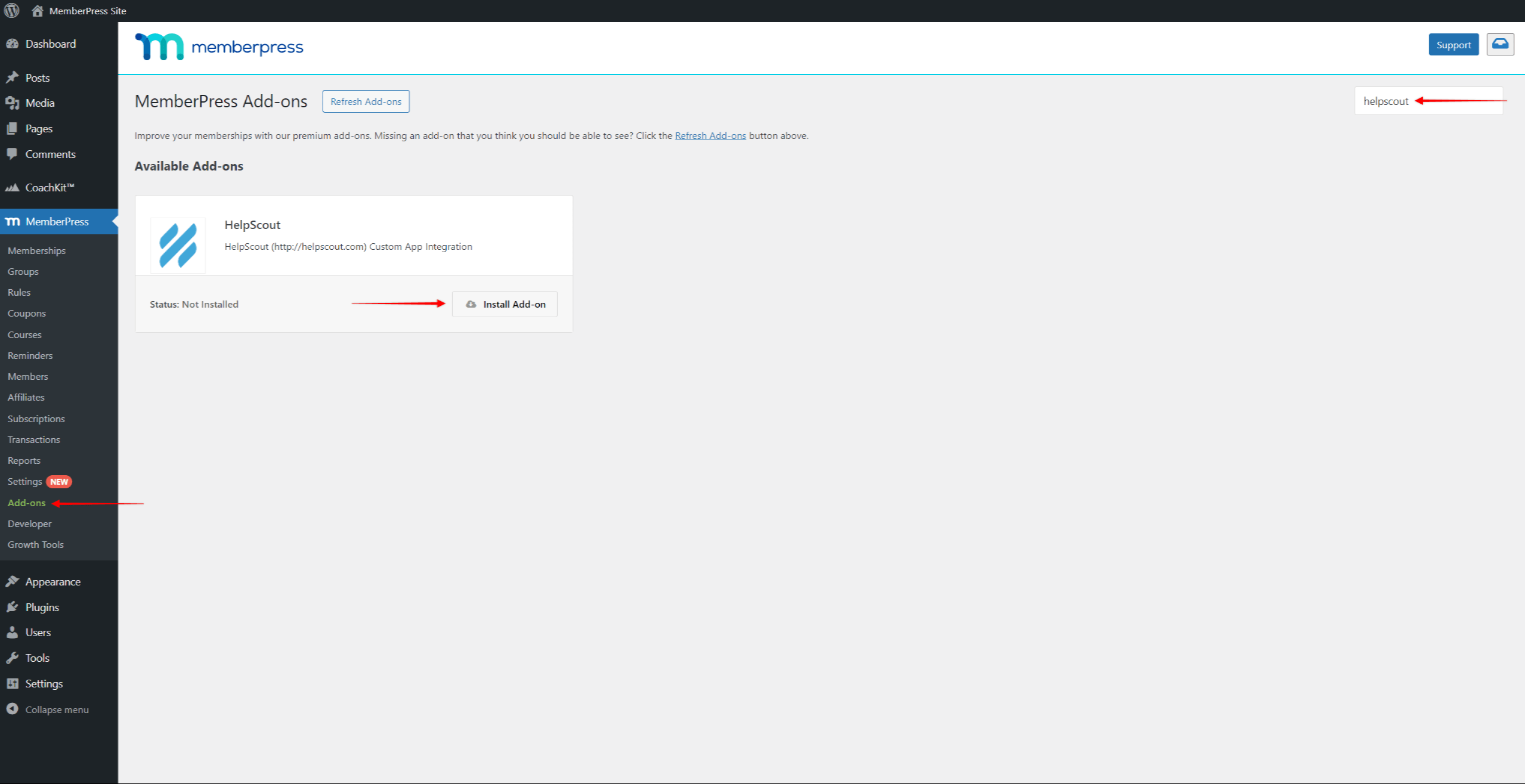Click the Users menu icon

point(13,632)
